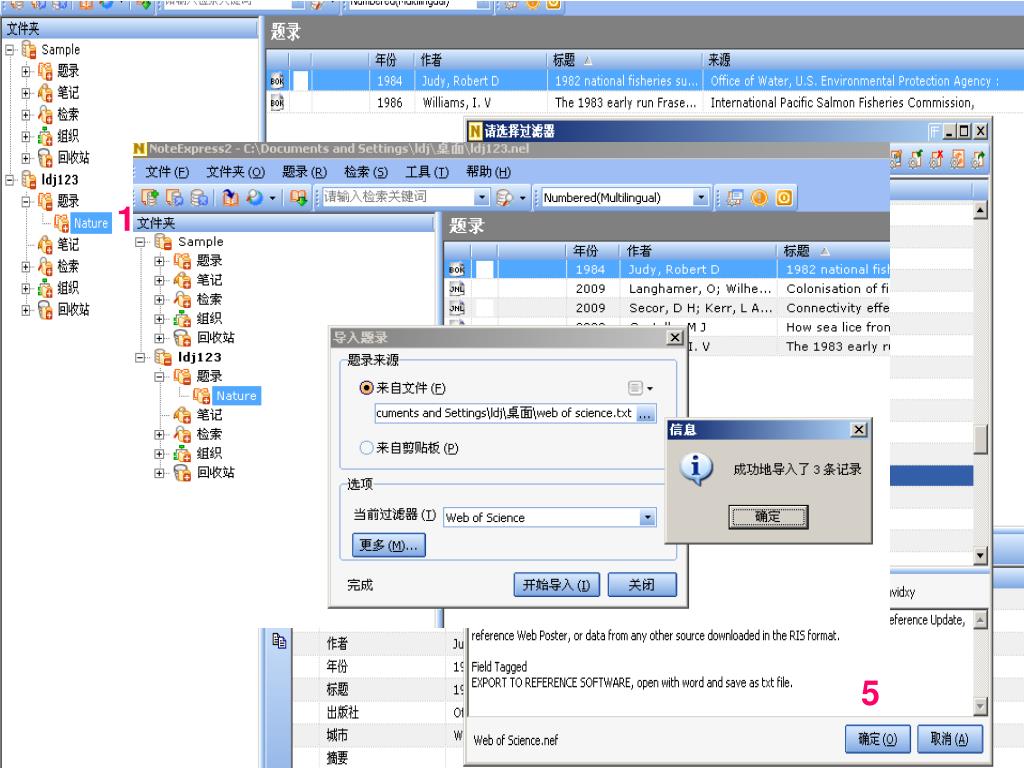This screenshot has width=1024, height=768.
Task: Open 题录(R) menu
Action: (x=304, y=172)
